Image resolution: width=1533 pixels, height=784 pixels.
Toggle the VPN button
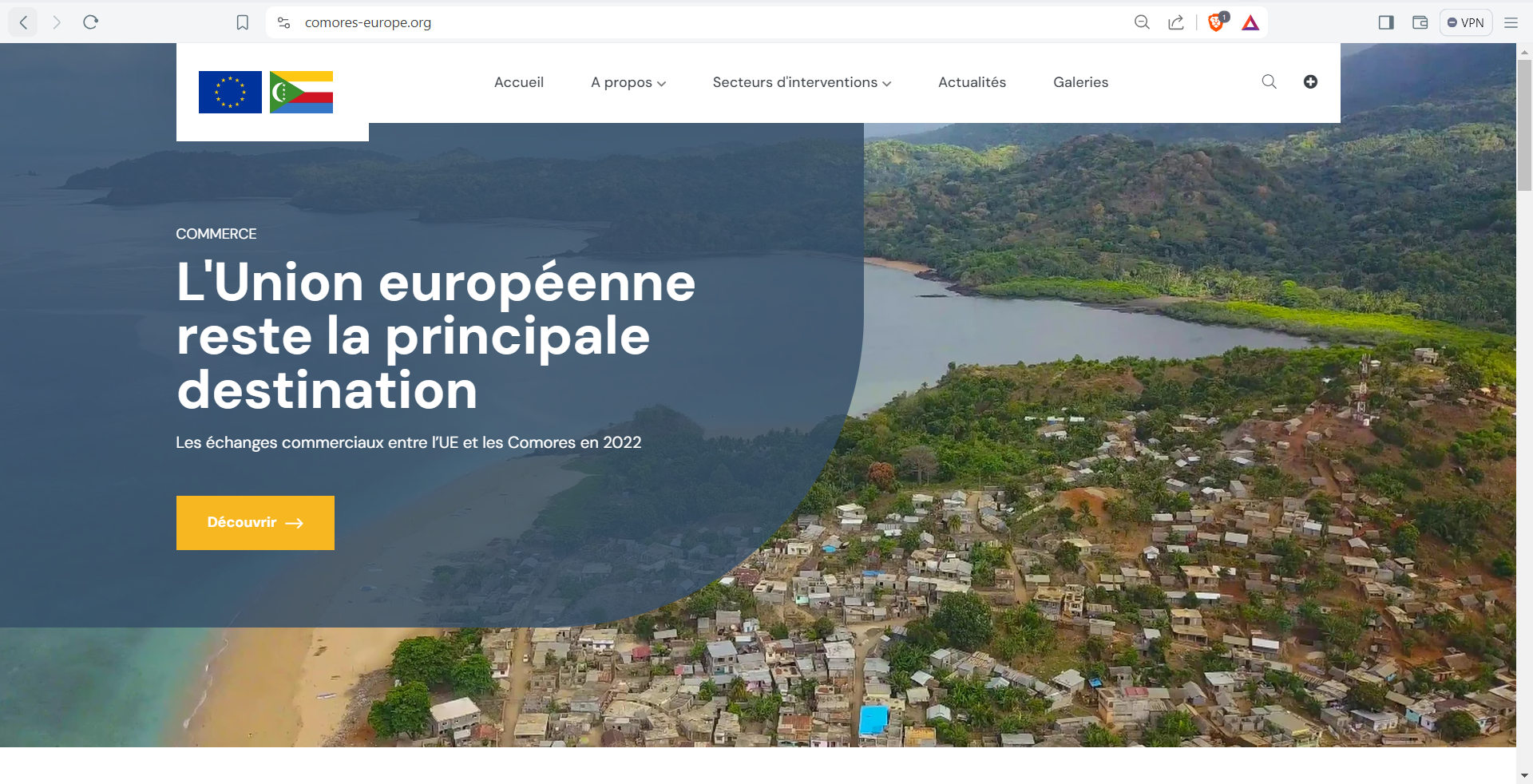1466,22
